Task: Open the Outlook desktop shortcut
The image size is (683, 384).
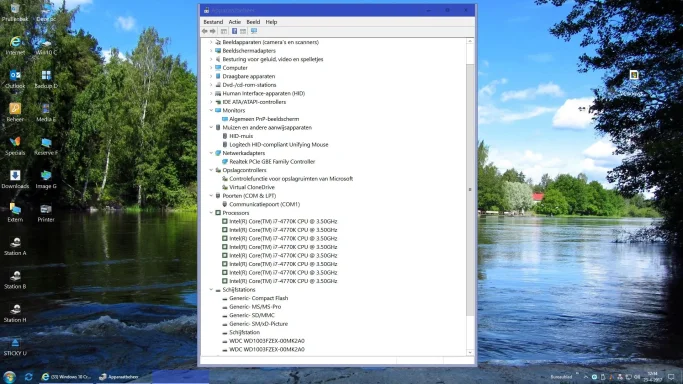Action: (15, 79)
